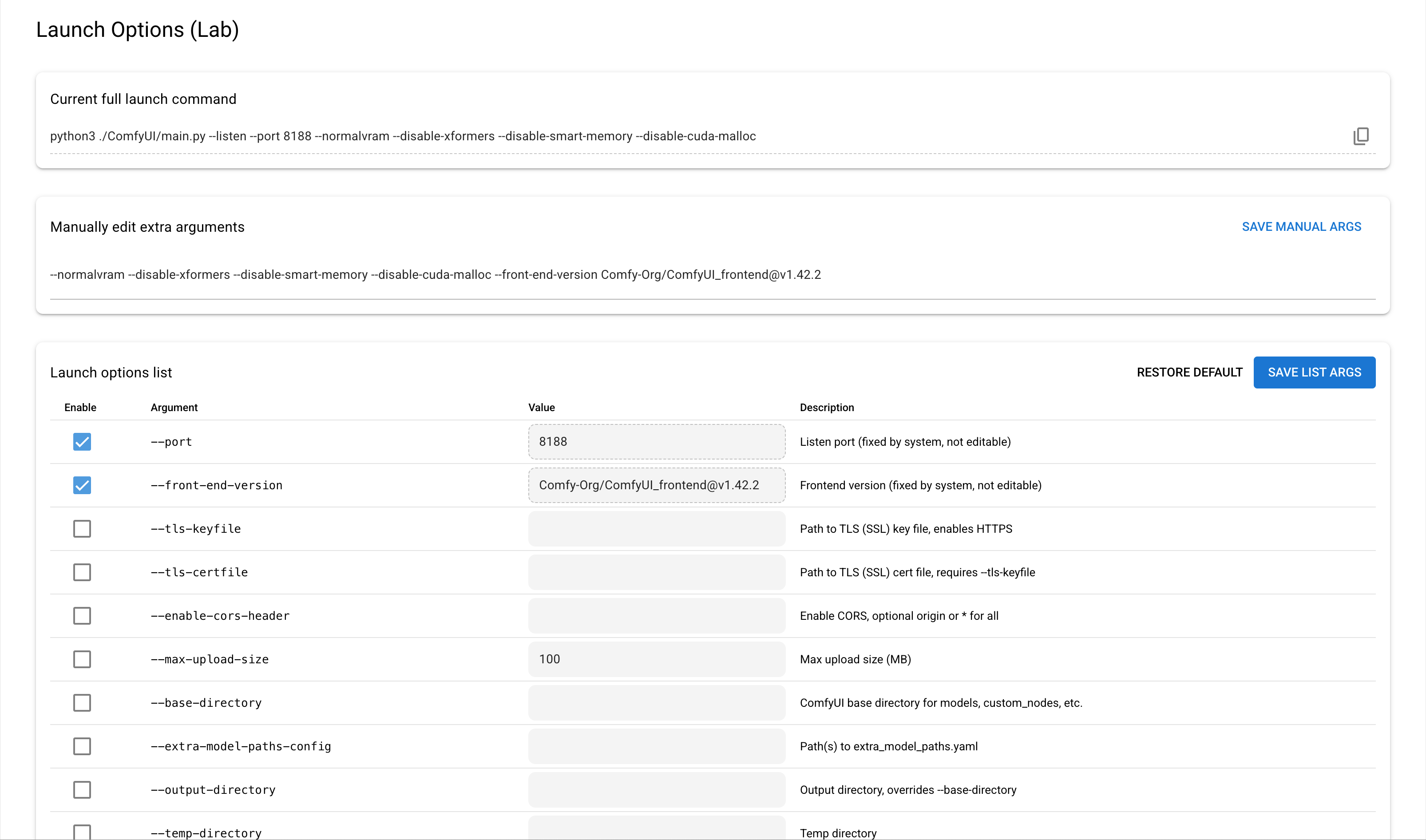The width and height of the screenshot is (1426, 840).
Task: Click SAVE LIST ARGS button
Action: coord(1314,372)
